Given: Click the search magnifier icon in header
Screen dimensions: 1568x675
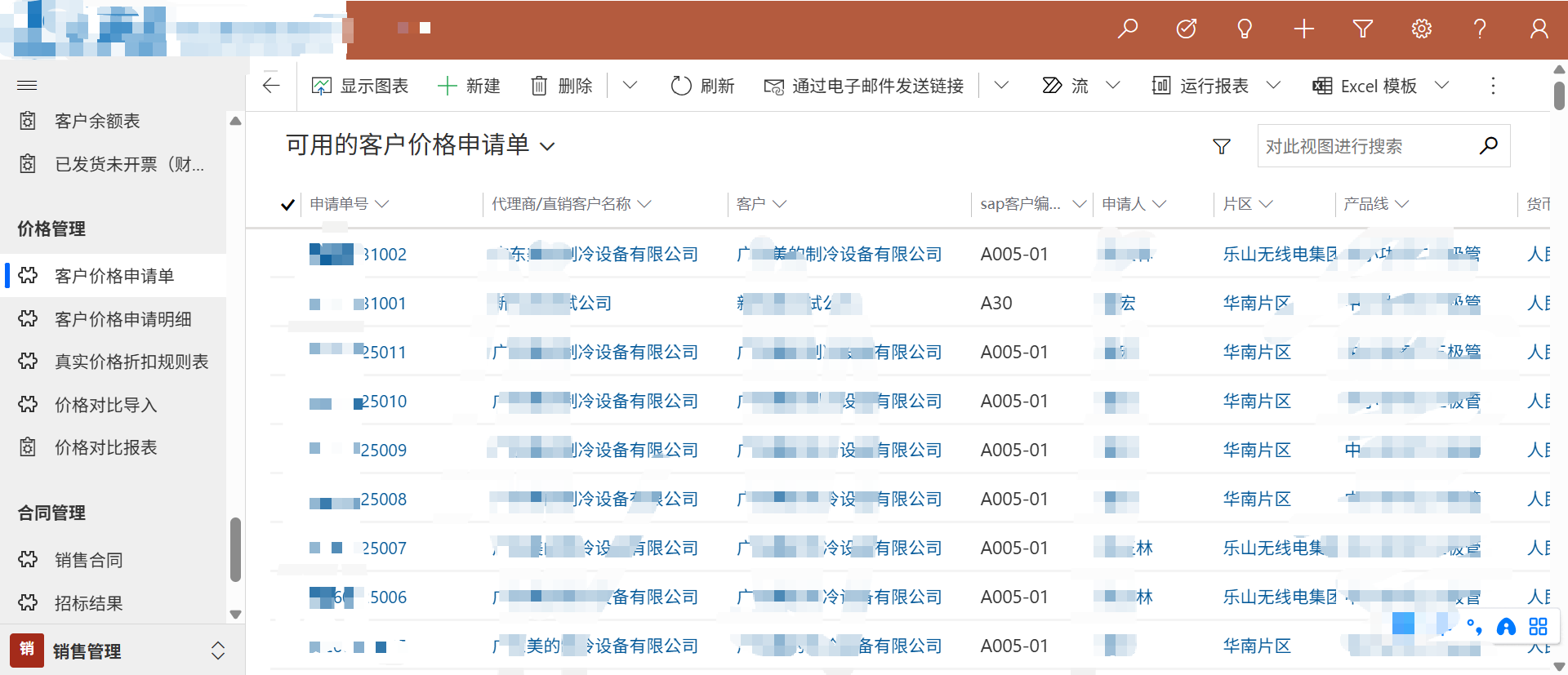Looking at the screenshot, I should coord(1128,29).
